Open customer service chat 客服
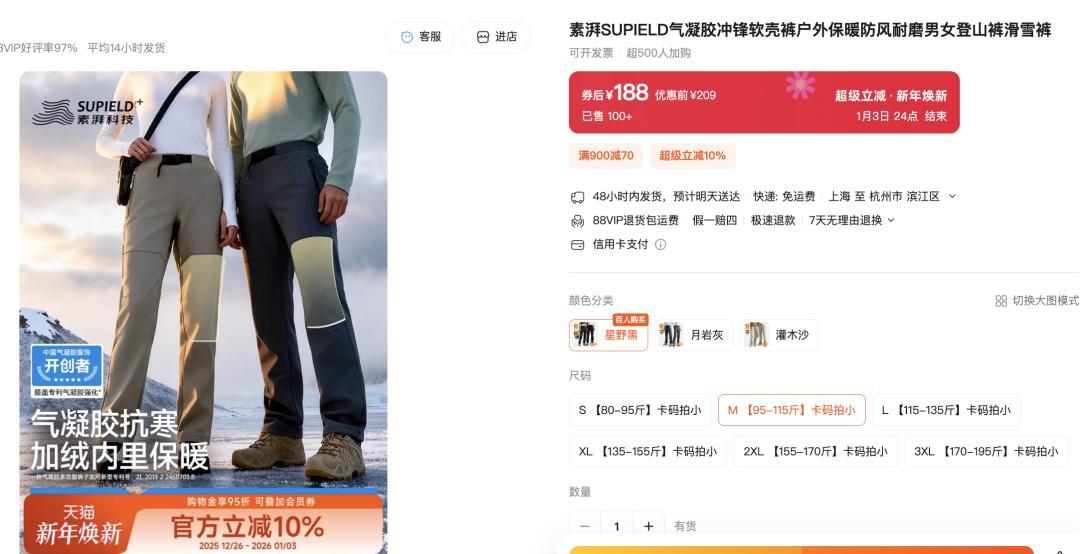This screenshot has height=554, width=1080. click(x=420, y=37)
